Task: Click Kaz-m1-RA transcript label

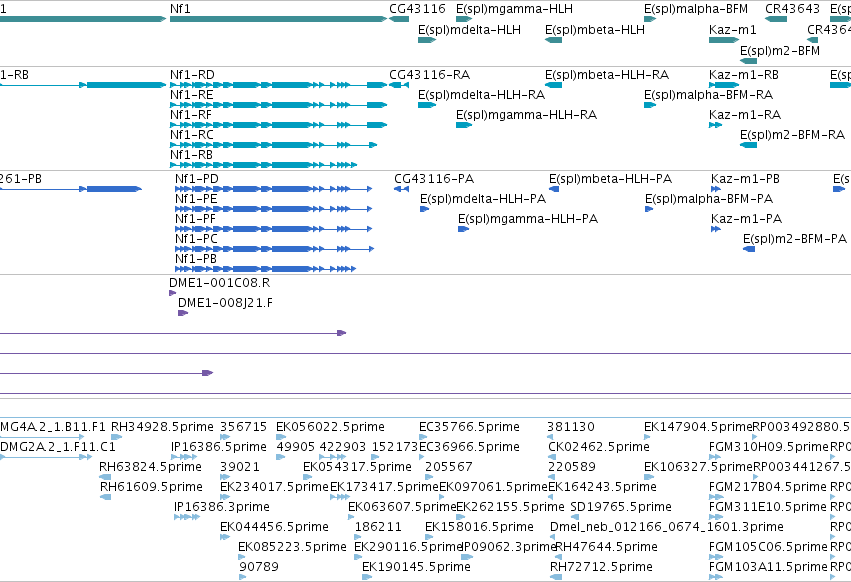Action: tap(745, 115)
